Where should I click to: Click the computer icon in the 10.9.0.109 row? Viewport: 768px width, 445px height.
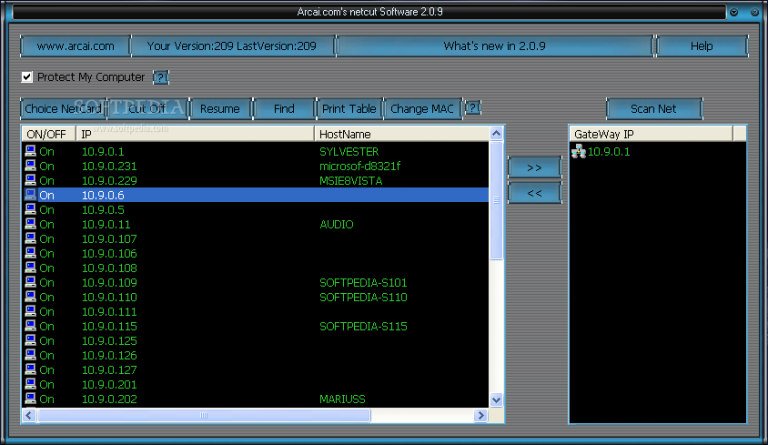pos(30,283)
